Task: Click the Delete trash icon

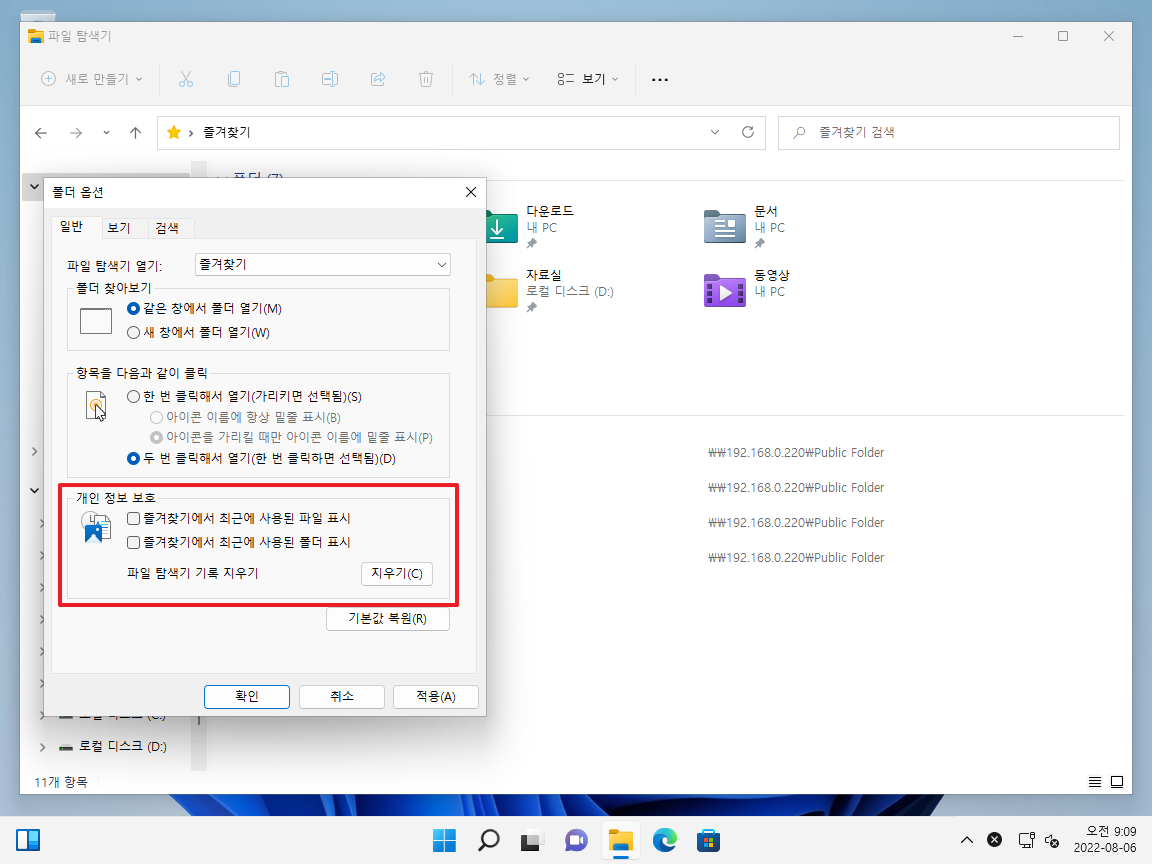Action: pyautogui.click(x=425, y=79)
